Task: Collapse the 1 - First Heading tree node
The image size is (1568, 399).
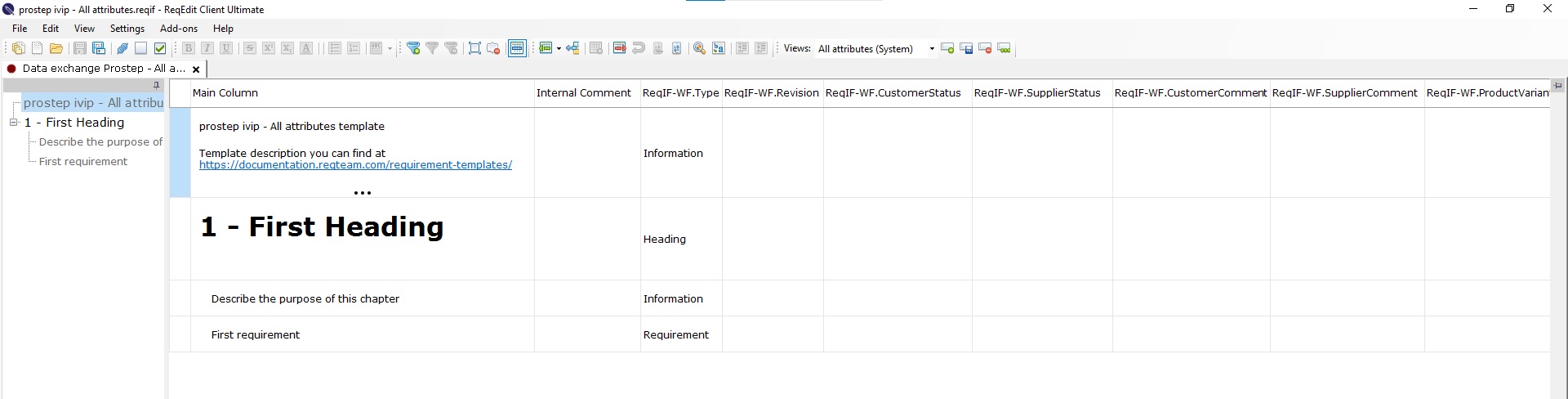Action: tap(14, 123)
